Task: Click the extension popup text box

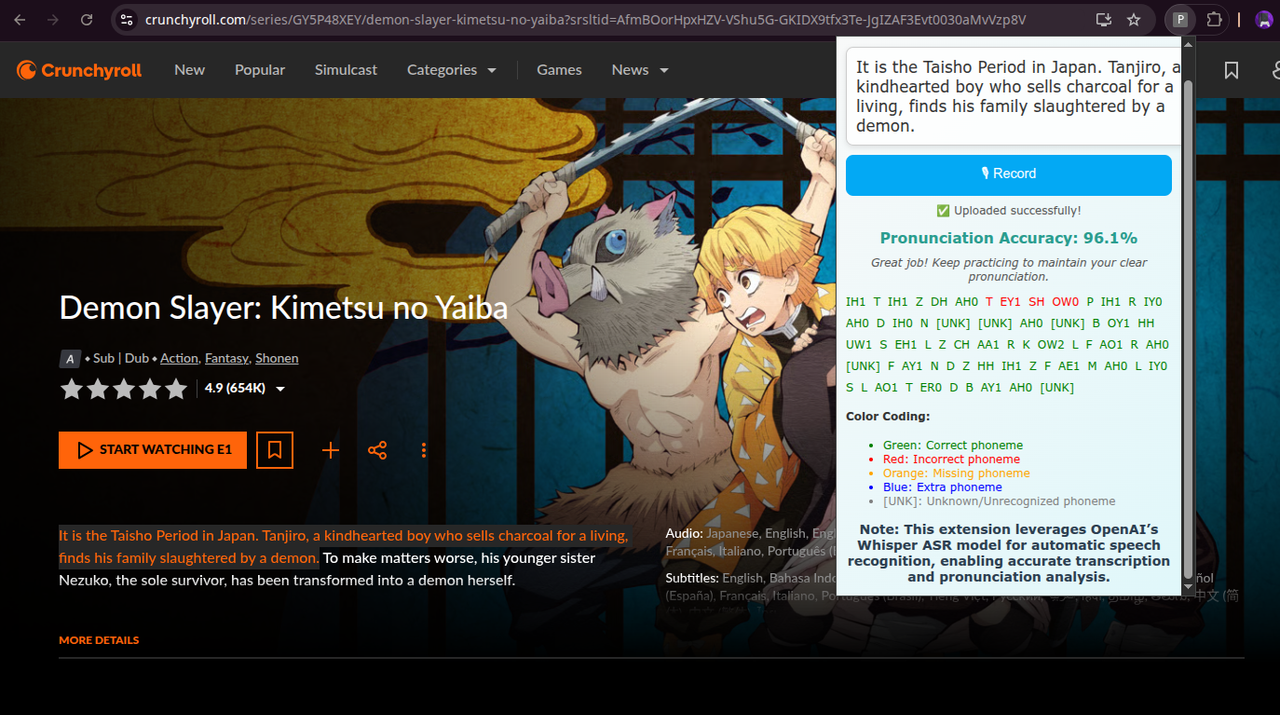Action: pos(1014,96)
